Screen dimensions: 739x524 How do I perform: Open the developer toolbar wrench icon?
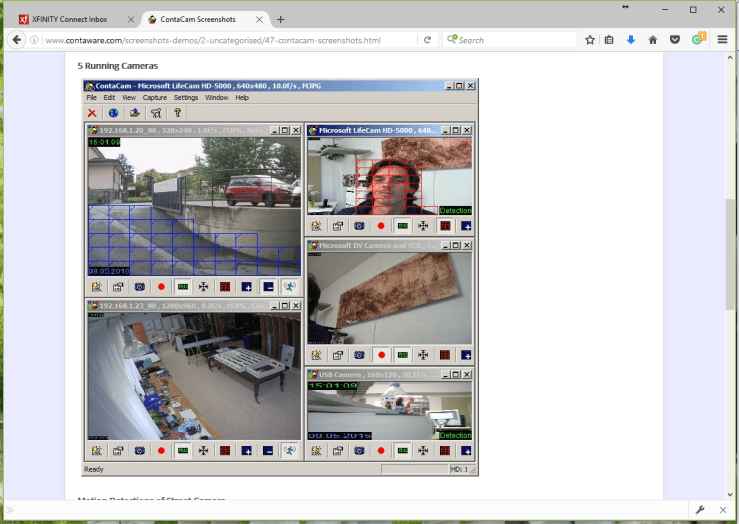click(x=701, y=511)
